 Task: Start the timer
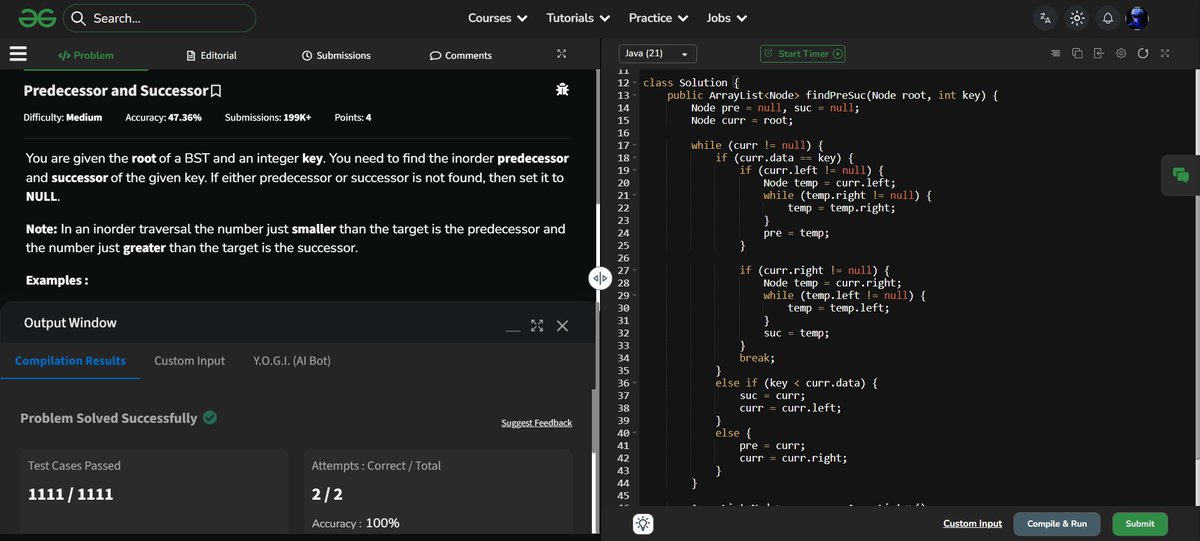coord(803,54)
